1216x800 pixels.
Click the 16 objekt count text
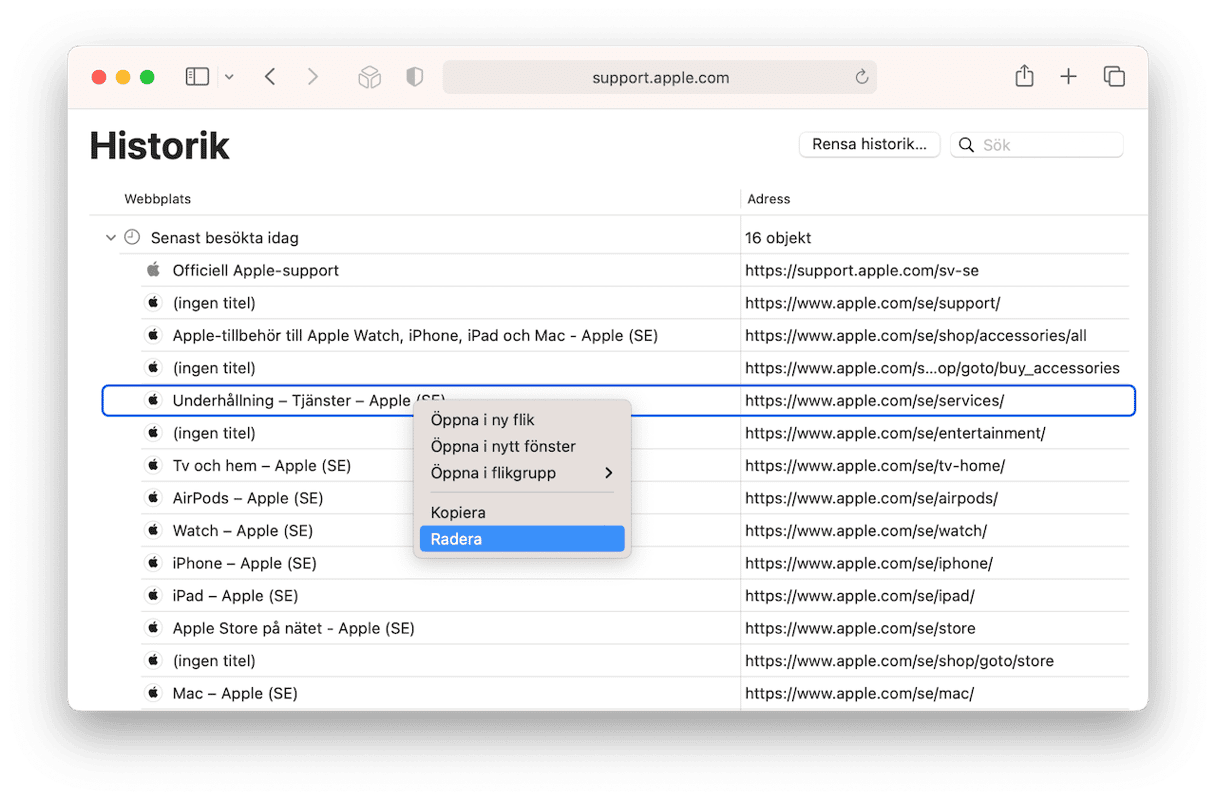tap(778, 238)
